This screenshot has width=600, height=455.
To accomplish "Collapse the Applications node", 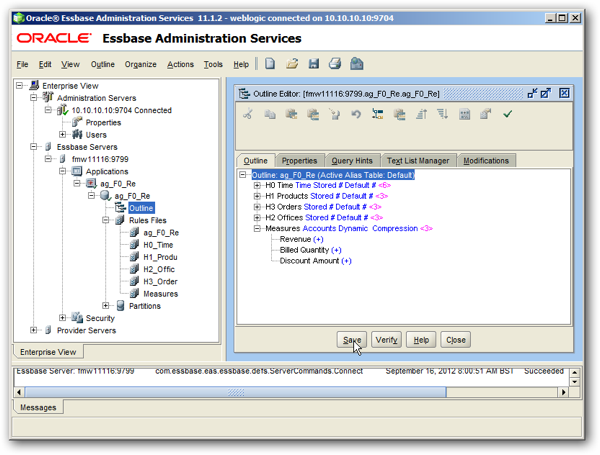I will coord(62,171).
